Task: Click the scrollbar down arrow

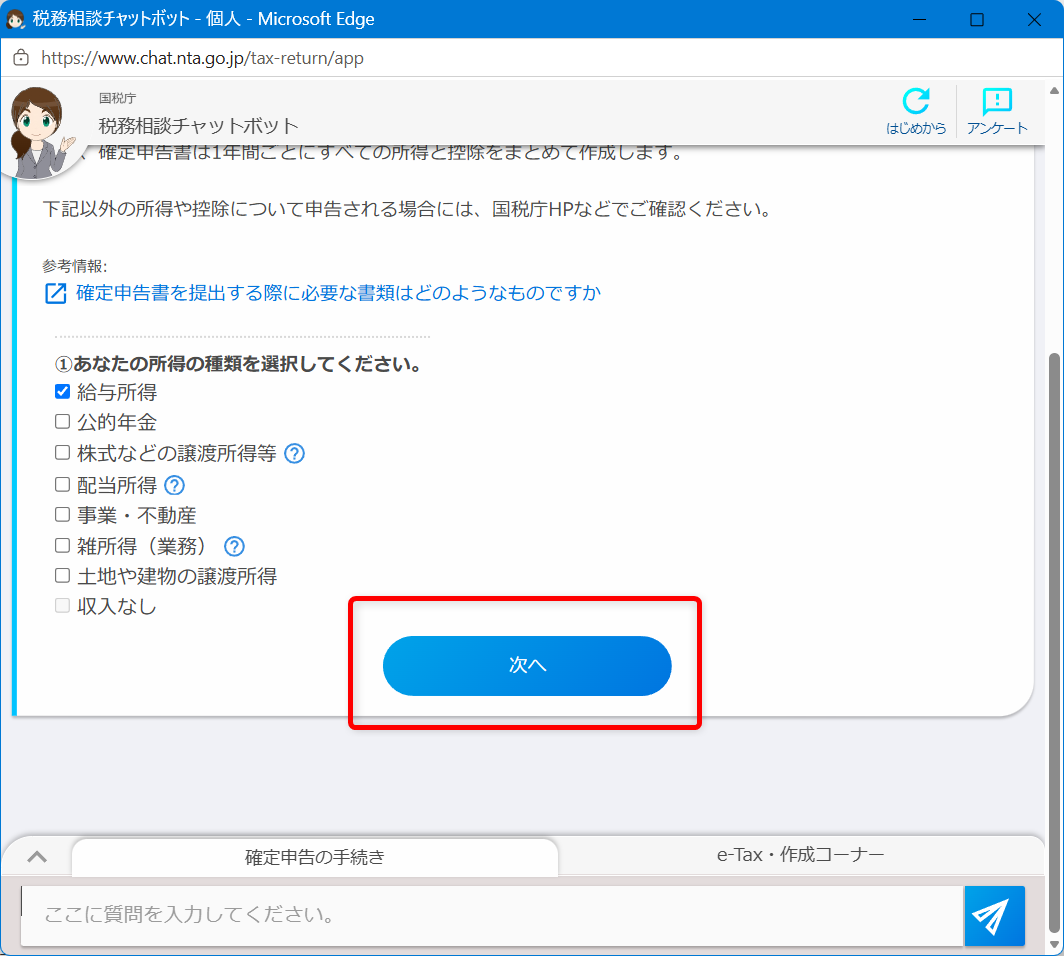Action: point(1054,944)
